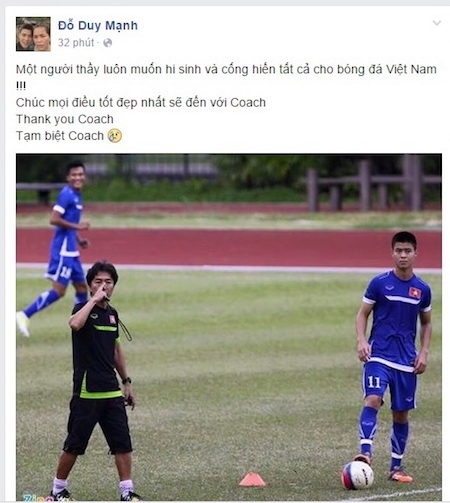Click the Zing watermark logo on the photo
This screenshot has height=503, width=450.
38,498
